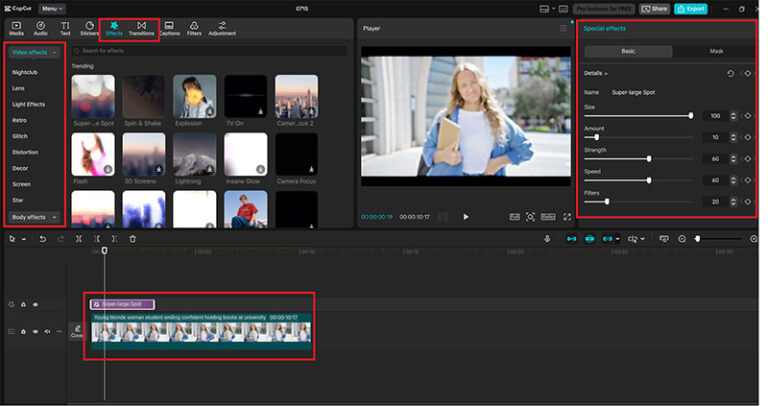Choose the Flash effect thumbnail
Viewport: 768px width, 406px height.
[x=93, y=154]
